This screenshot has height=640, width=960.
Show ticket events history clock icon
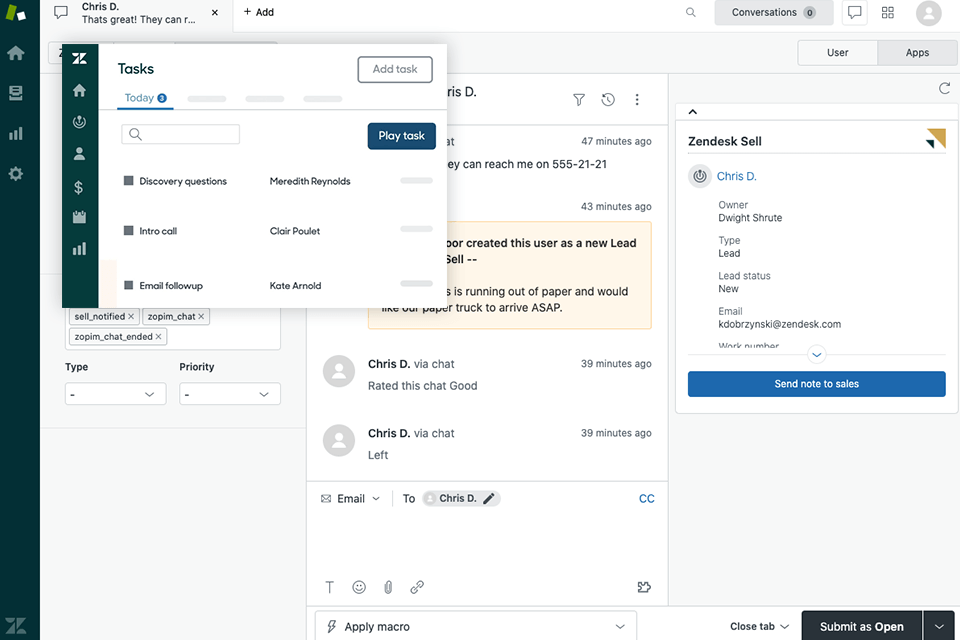(608, 99)
